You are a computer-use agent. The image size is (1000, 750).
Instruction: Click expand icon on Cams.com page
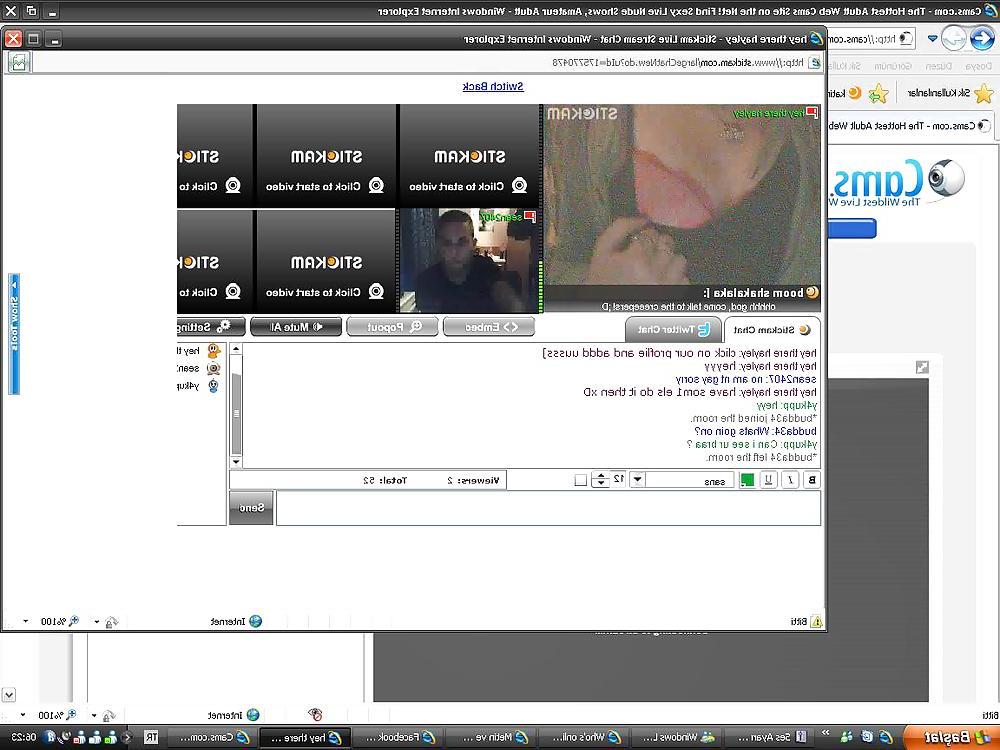(922, 367)
